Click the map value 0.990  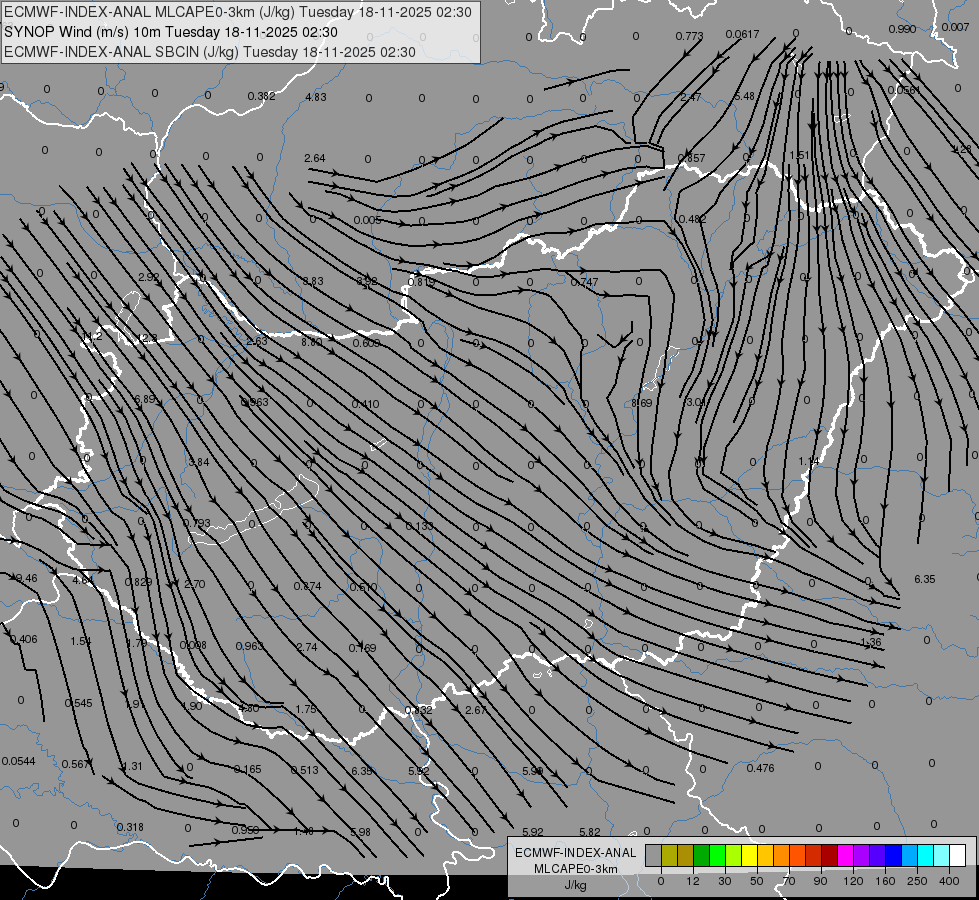pos(902,29)
